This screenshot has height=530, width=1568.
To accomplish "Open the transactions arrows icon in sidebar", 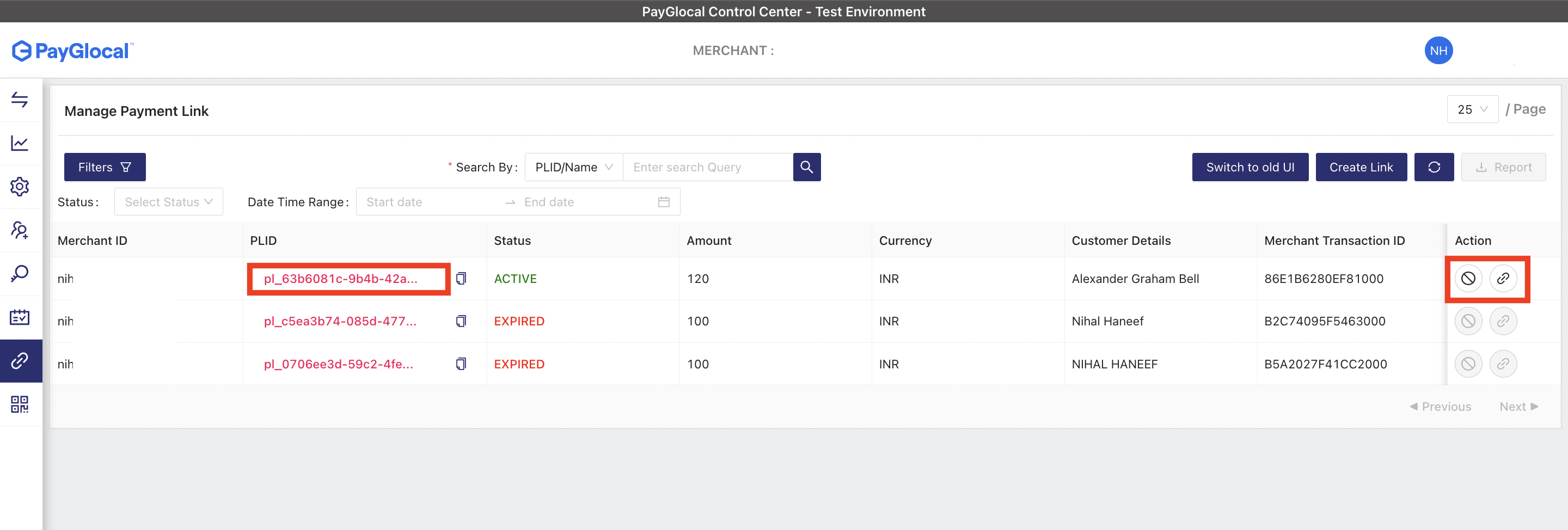I will point(20,100).
